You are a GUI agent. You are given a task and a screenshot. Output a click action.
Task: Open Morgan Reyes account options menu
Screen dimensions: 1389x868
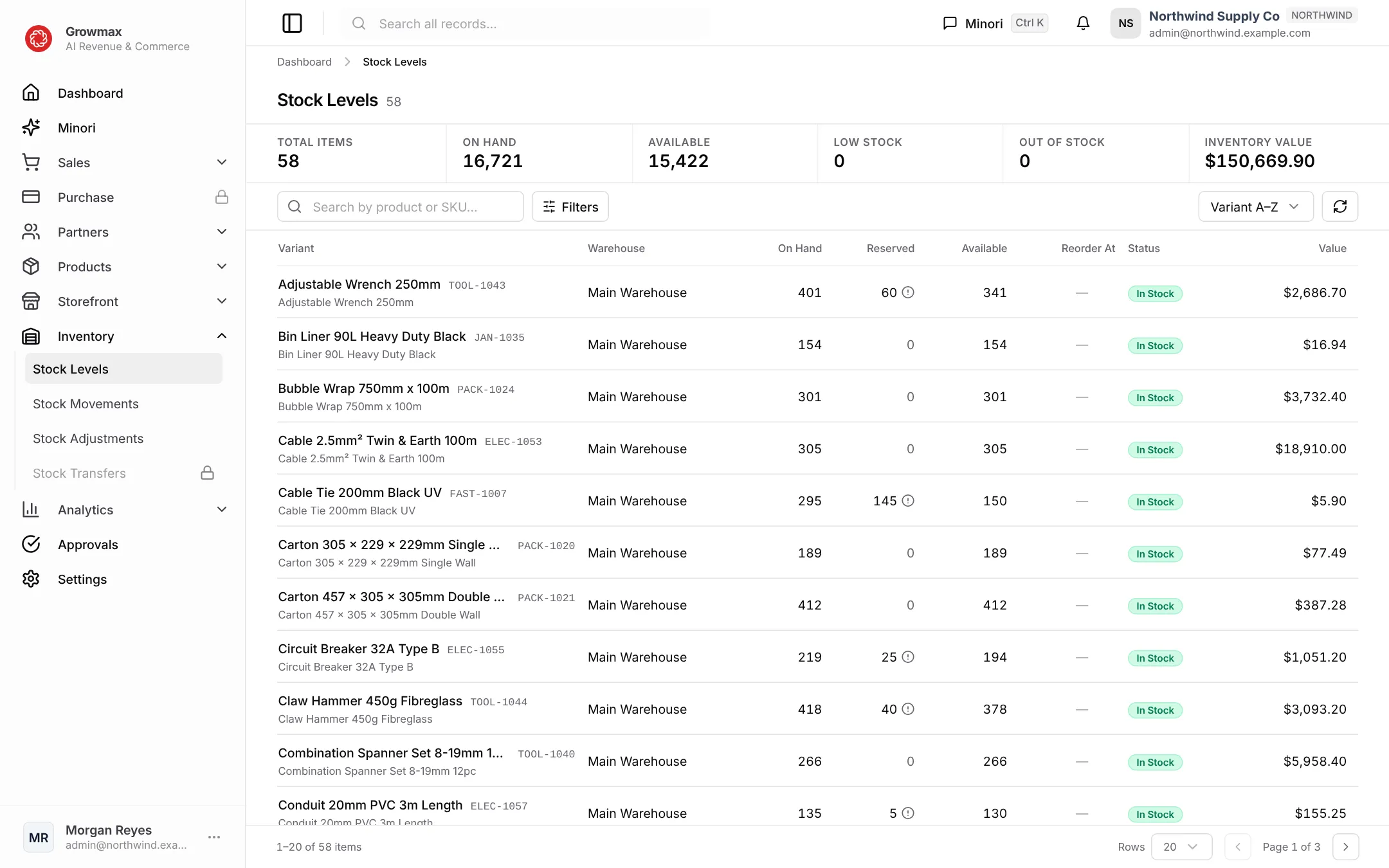[214, 837]
